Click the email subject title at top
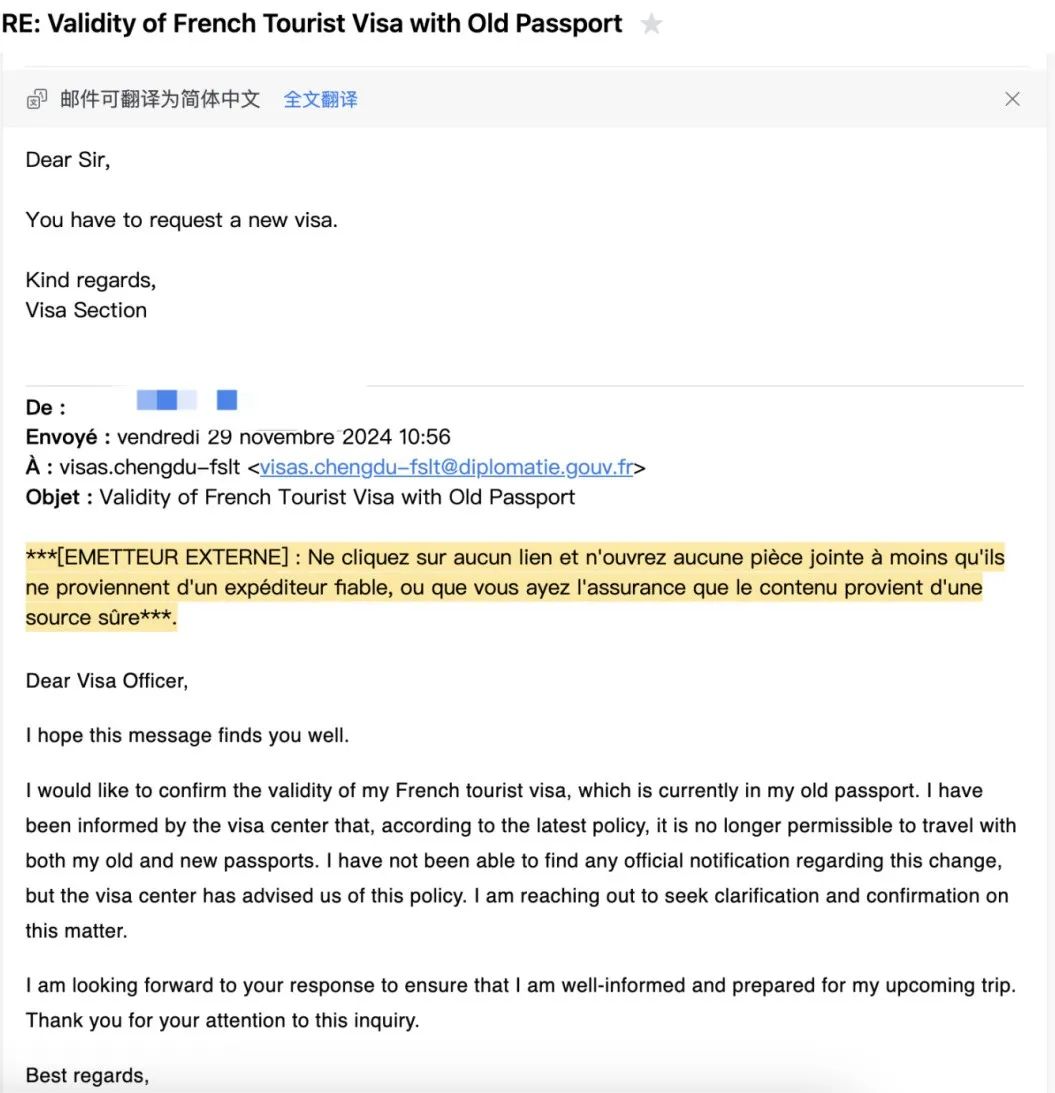This screenshot has height=1093, width=1055. (x=312, y=24)
